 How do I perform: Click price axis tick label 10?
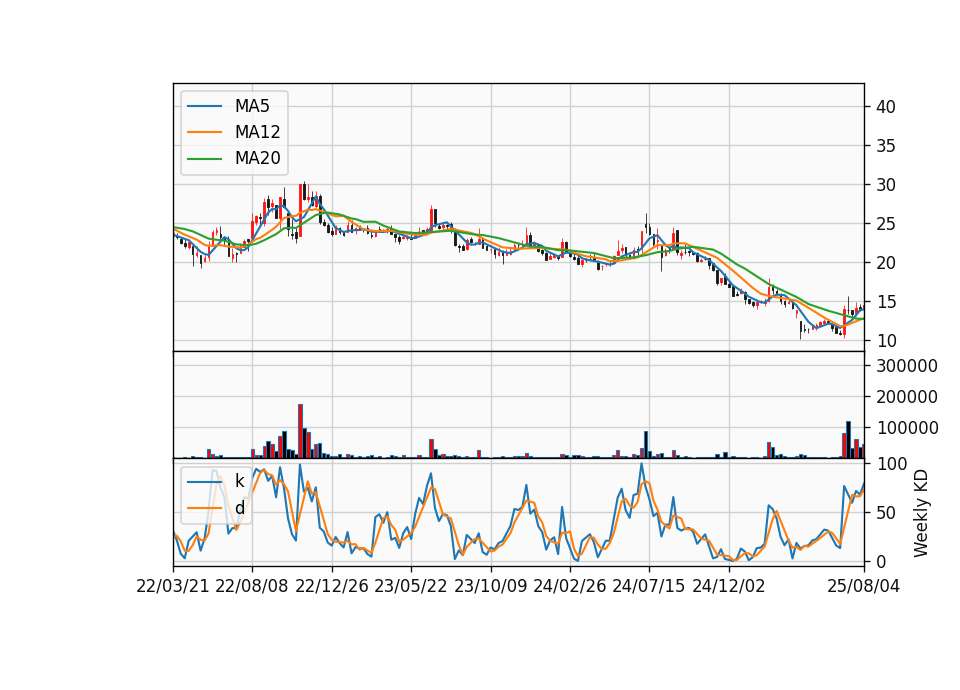click(x=885, y=341)
